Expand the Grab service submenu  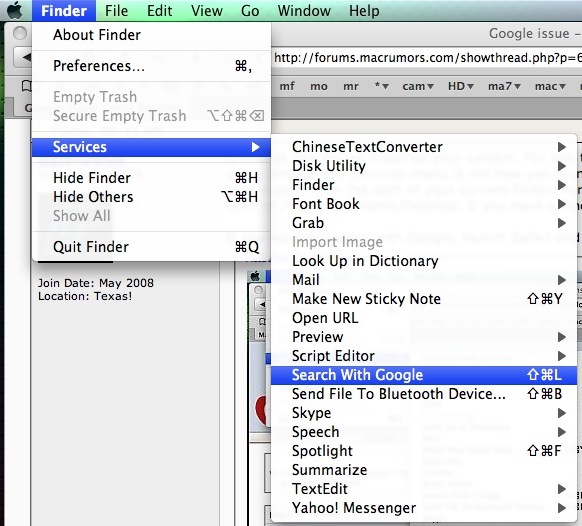coord(424,223)
